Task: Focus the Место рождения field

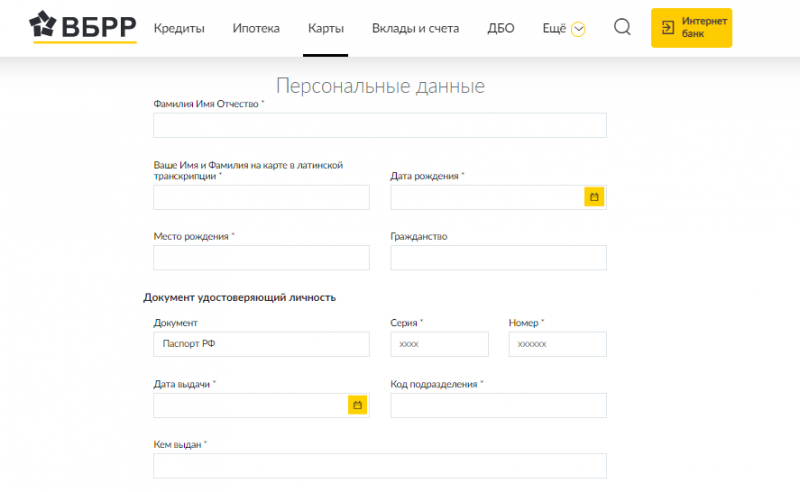Action: point(261,258)
